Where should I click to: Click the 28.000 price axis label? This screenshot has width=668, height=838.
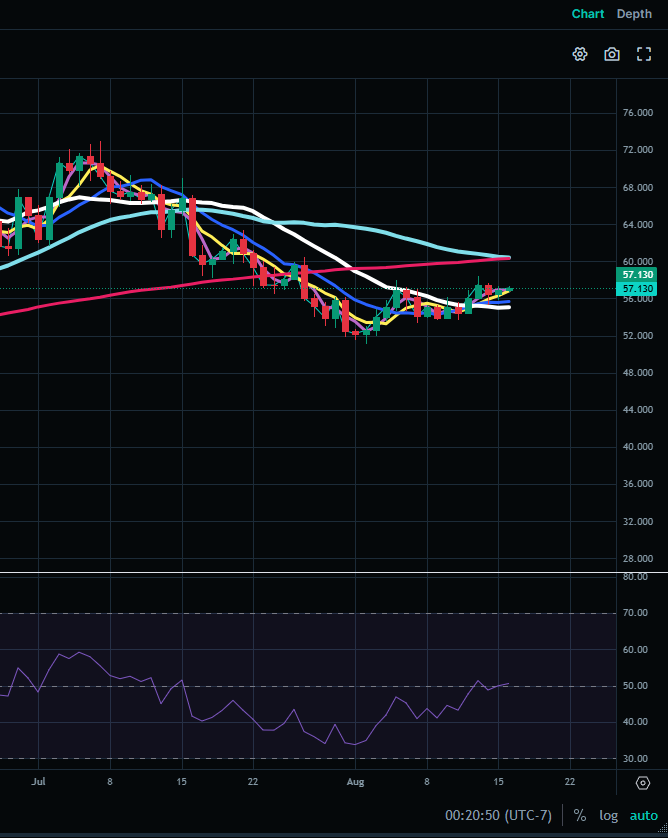[638, 558]
